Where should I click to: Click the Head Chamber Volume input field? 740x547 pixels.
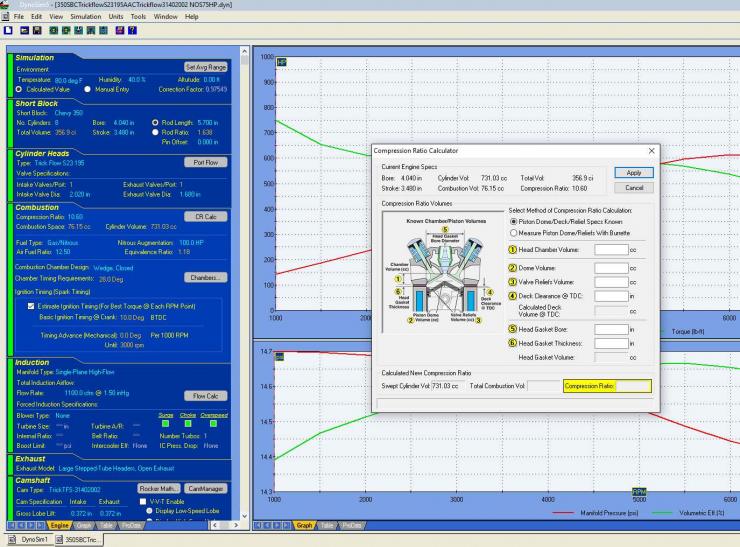coord(611,250)
